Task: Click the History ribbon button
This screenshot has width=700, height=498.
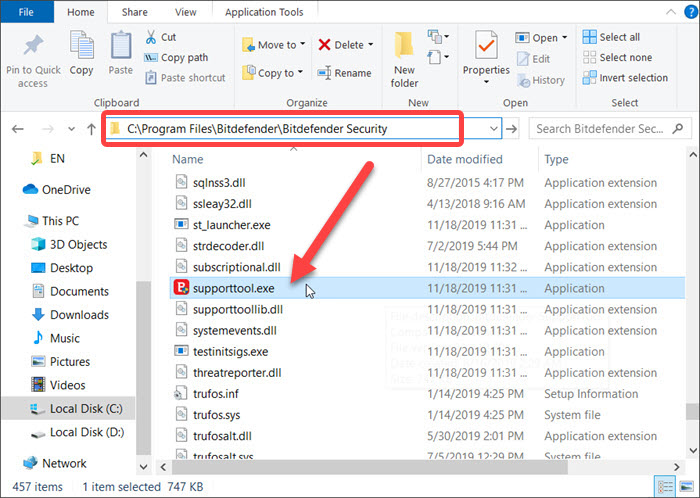Action: coord(541,80)
